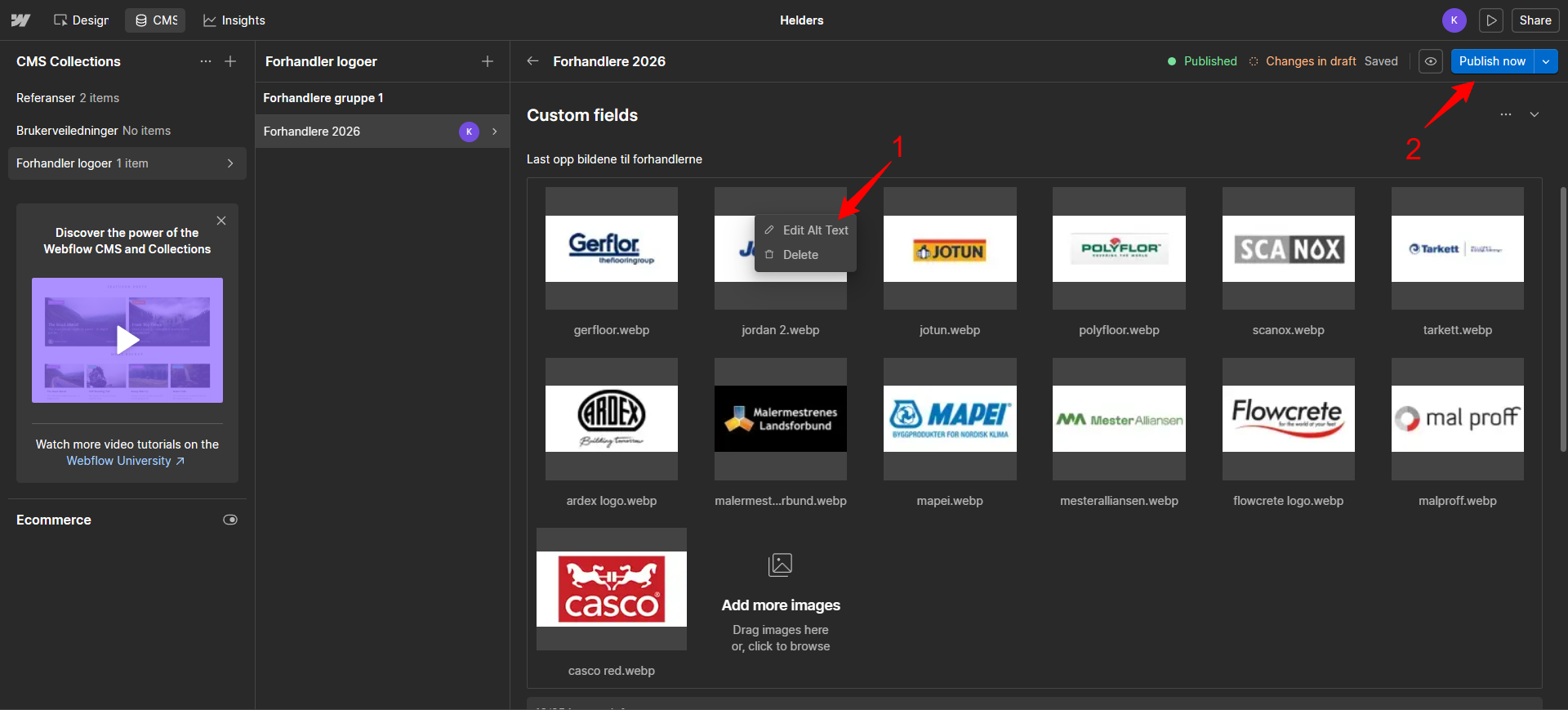Click the flowcrete logo.webp filename
The image size is (1568, 710).
tap(1289, 501)
